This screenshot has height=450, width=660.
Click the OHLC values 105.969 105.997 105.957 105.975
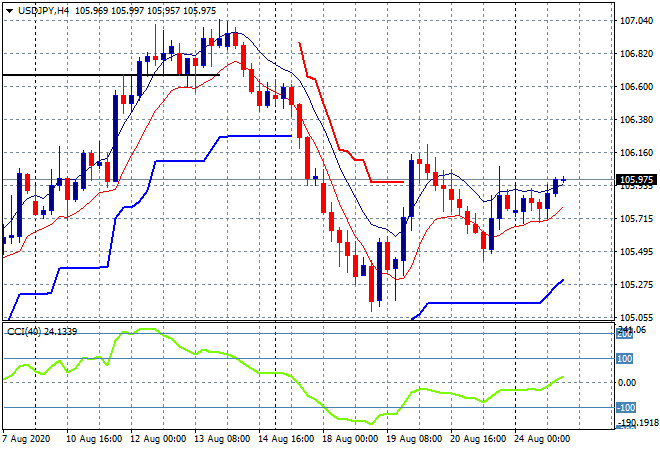145,11
